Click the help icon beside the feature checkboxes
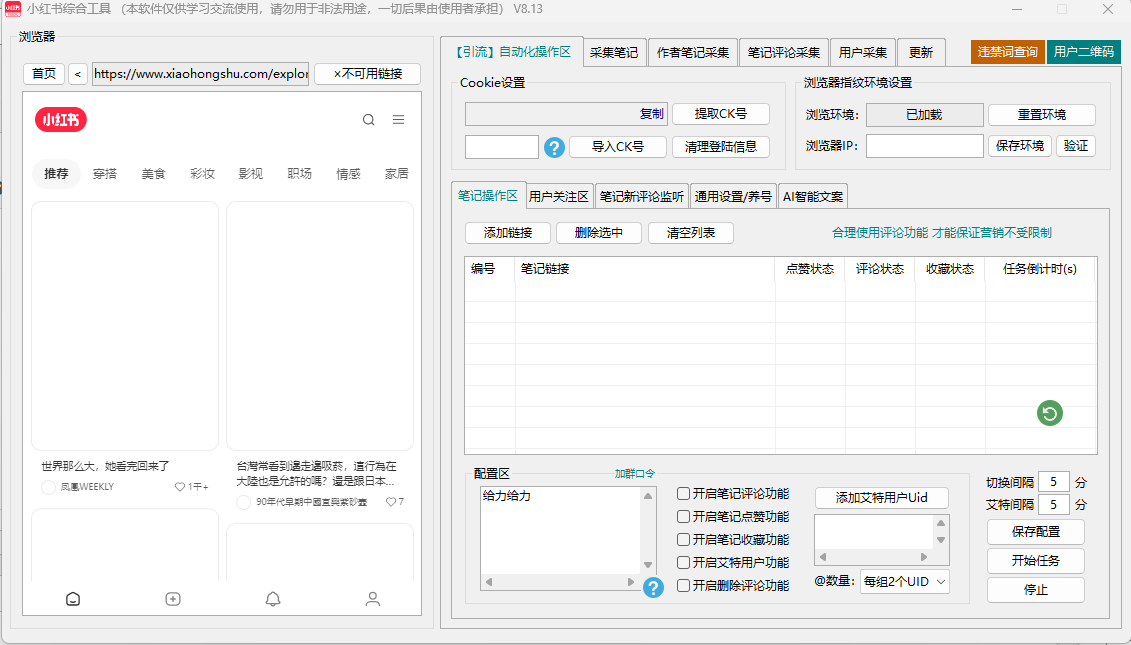Viewport: 1131px width, 645px height. (654, 588)
